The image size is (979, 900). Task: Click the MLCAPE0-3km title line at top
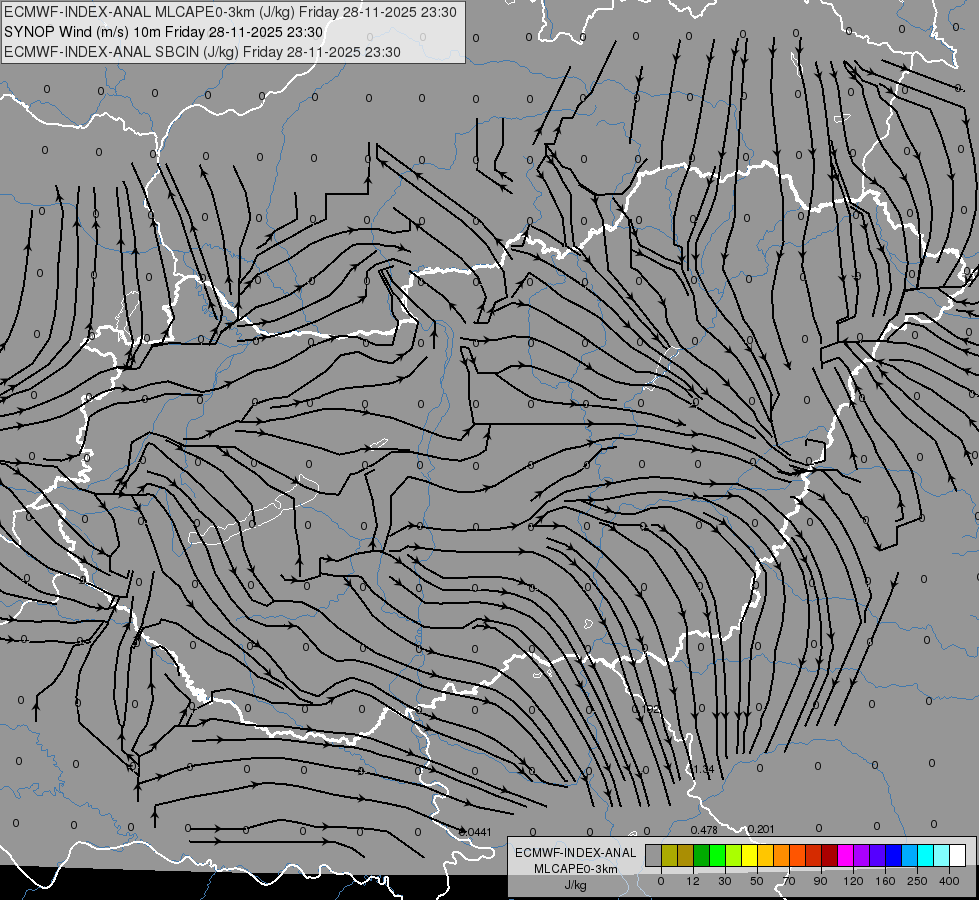click(230, 12)
